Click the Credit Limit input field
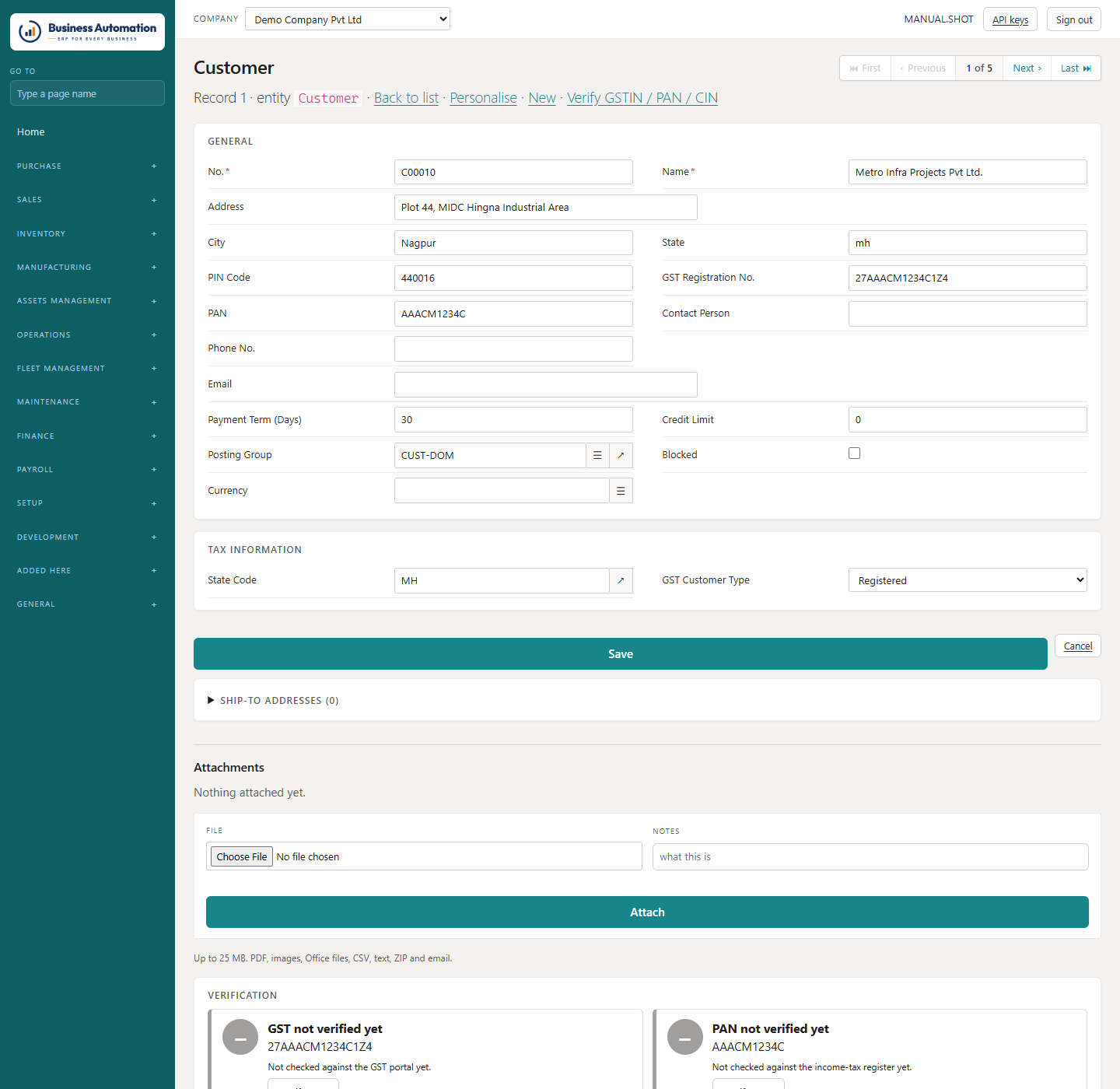Viewport: 1120px width, 1089px height. (968, 420)
